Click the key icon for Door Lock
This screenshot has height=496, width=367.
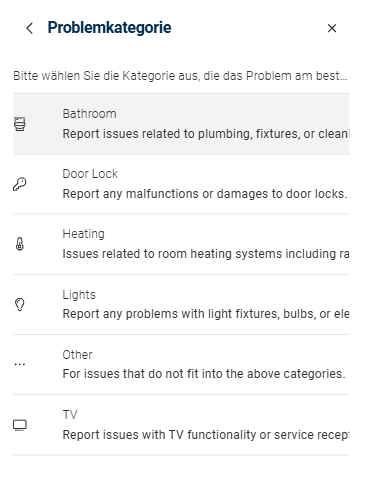(20, 184)
